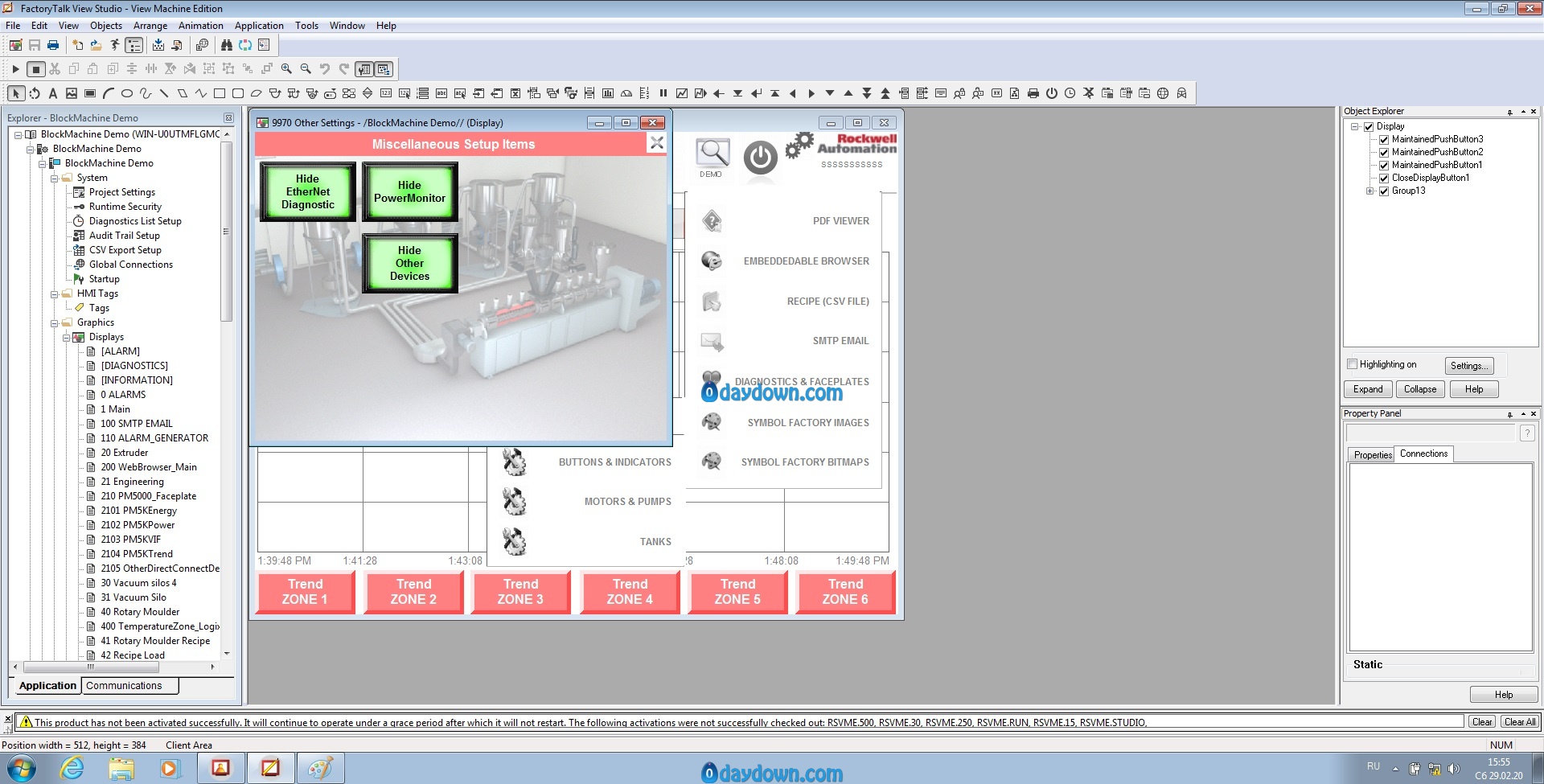Open the Tools menu
This screenshot has width=1544, height=784.
306,26
